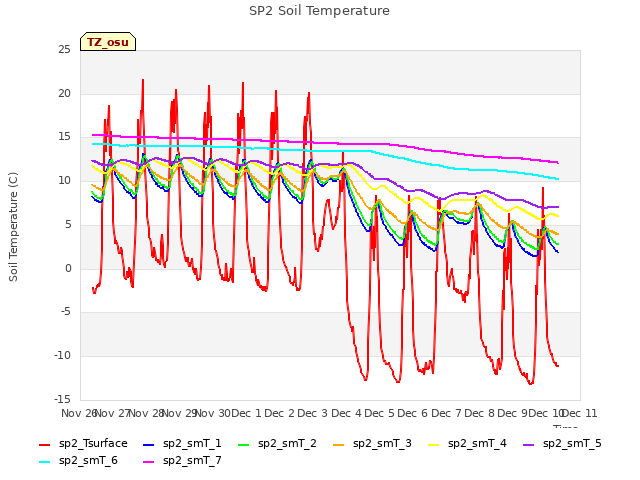Viewport: 640px width, 480px height.
Task: Click the purple sp2_smT_5 legend swatch
Action: (529, 444)
